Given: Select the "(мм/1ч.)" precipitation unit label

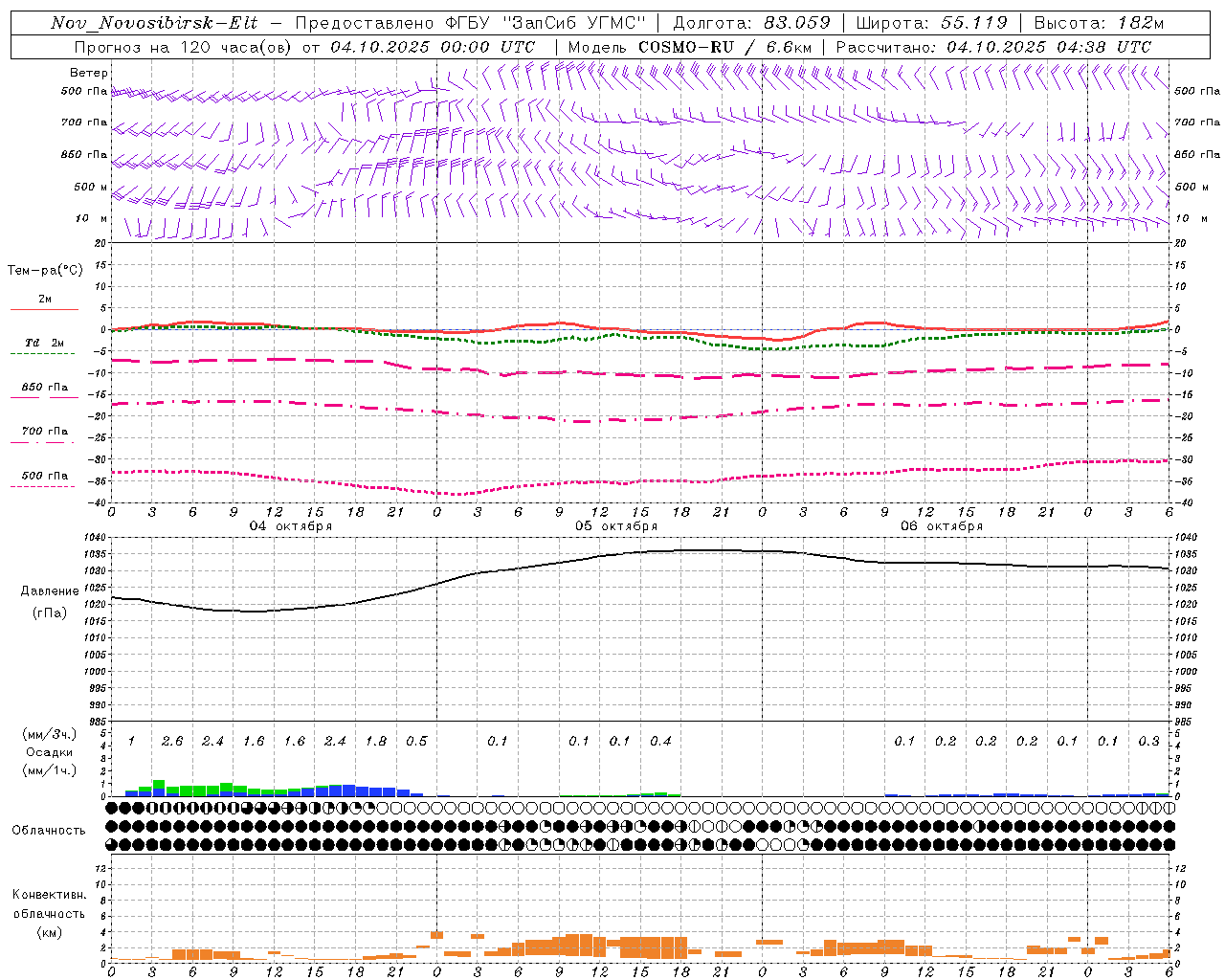Looking at the screenshot, I should point(50,769).
